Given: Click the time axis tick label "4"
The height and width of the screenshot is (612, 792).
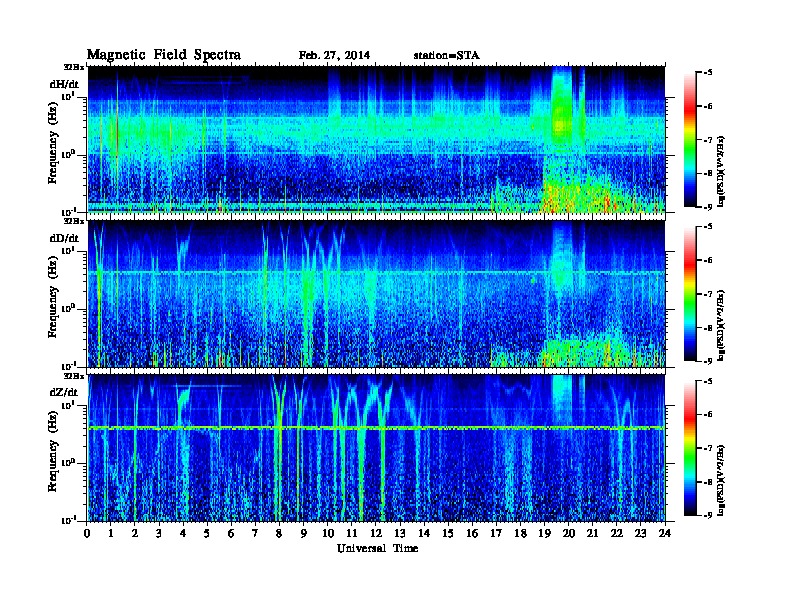Looking at the screenshot, I should (x=183, y=533).
